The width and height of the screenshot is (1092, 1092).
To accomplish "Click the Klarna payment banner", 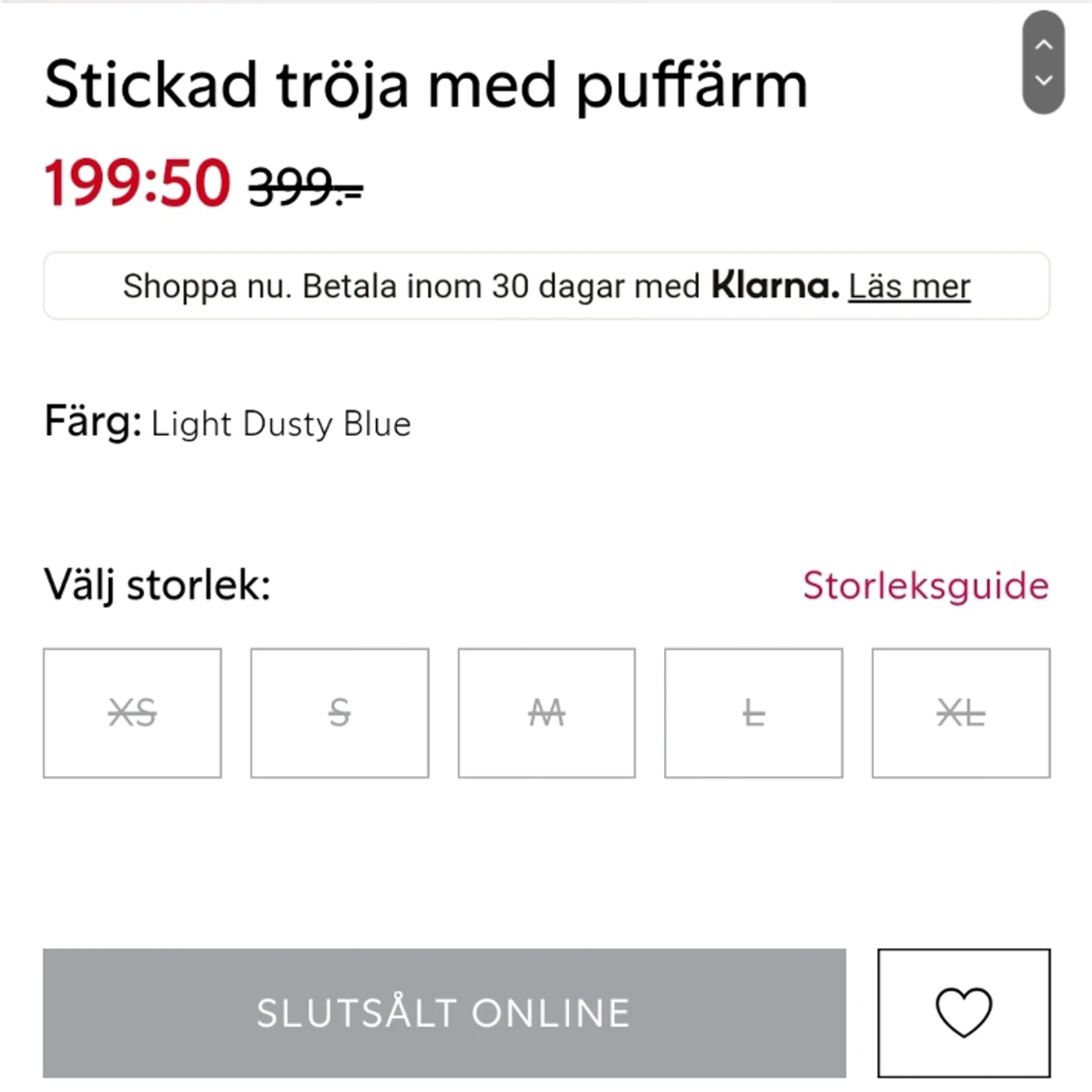I will 546,284.
